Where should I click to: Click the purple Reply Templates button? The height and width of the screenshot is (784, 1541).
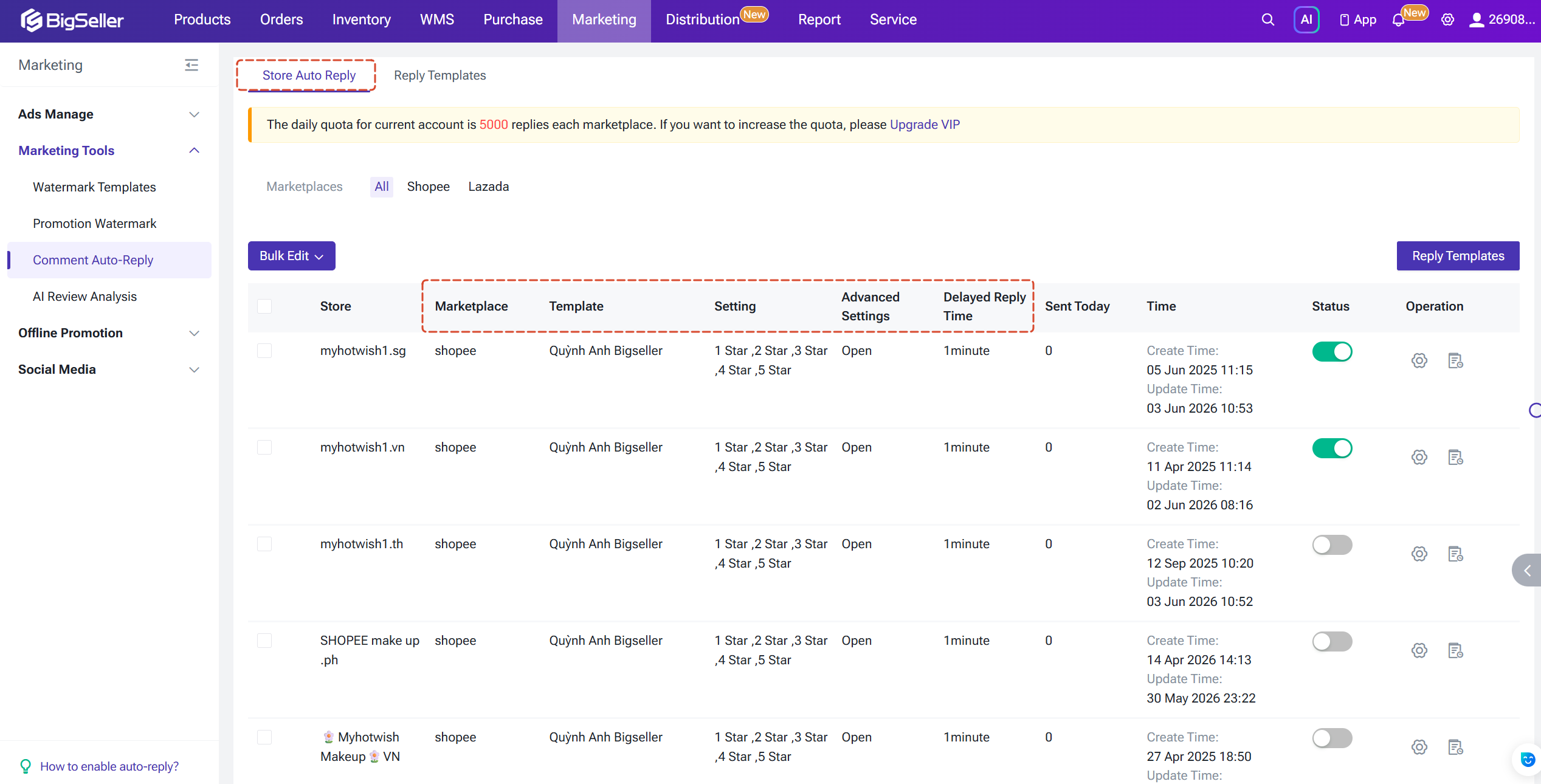pos(1458,256)
